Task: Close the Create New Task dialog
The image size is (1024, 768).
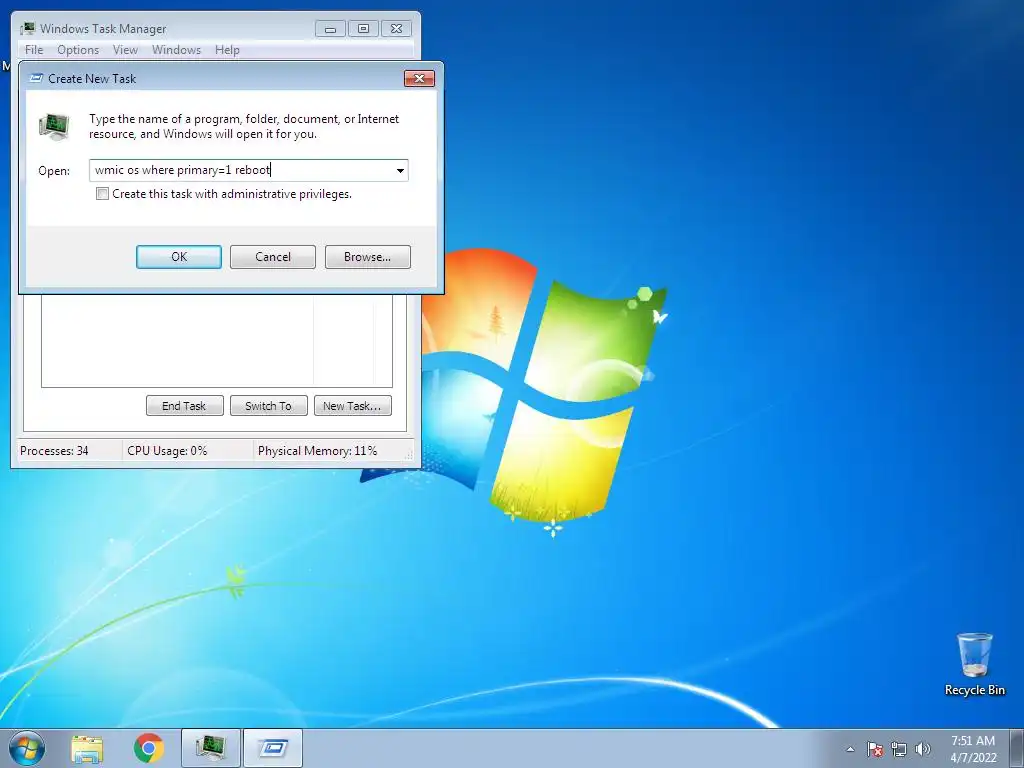Action: (419, 78)
